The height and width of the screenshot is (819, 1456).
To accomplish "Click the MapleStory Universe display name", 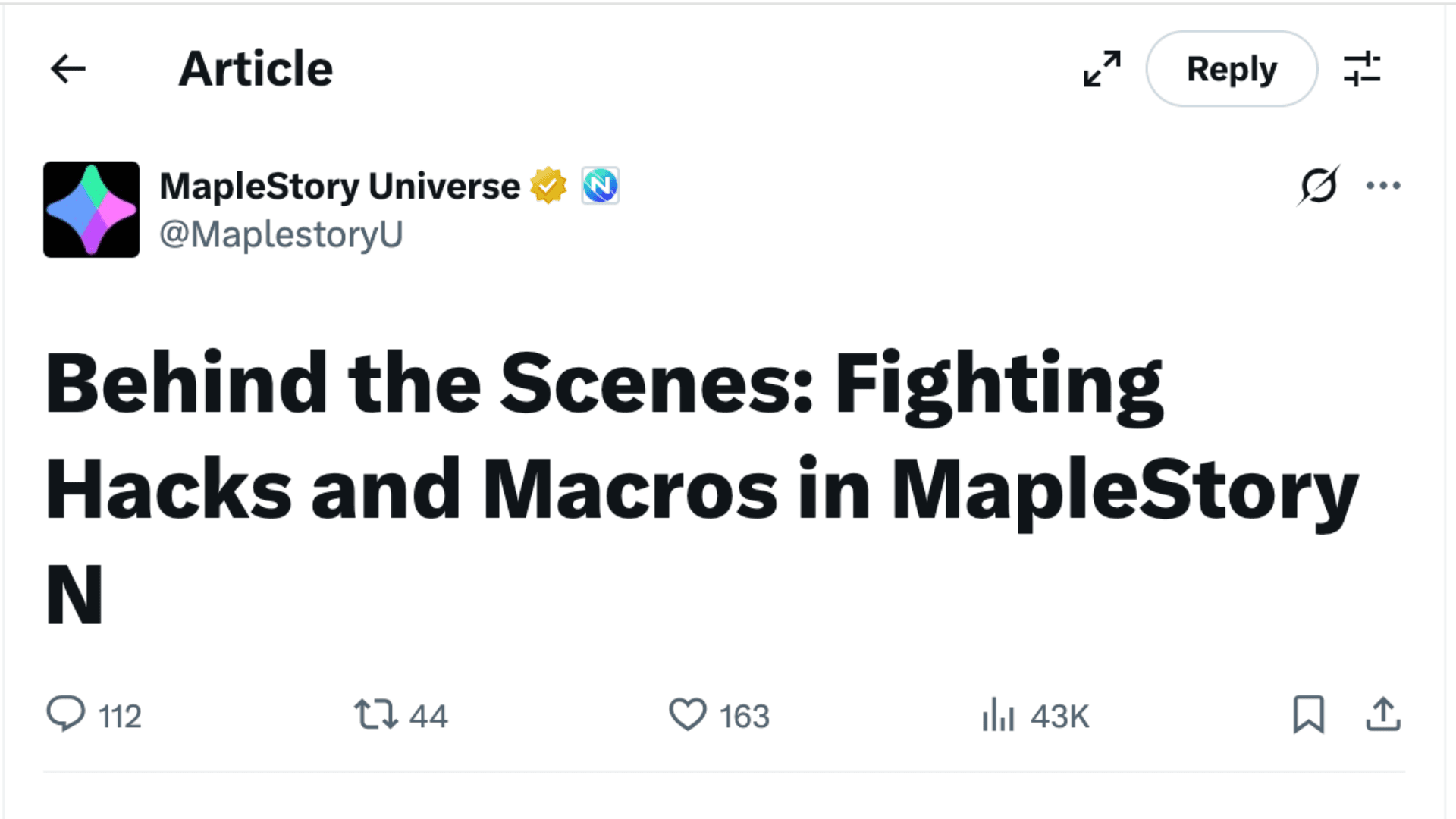I will click(x=340, y=186).
